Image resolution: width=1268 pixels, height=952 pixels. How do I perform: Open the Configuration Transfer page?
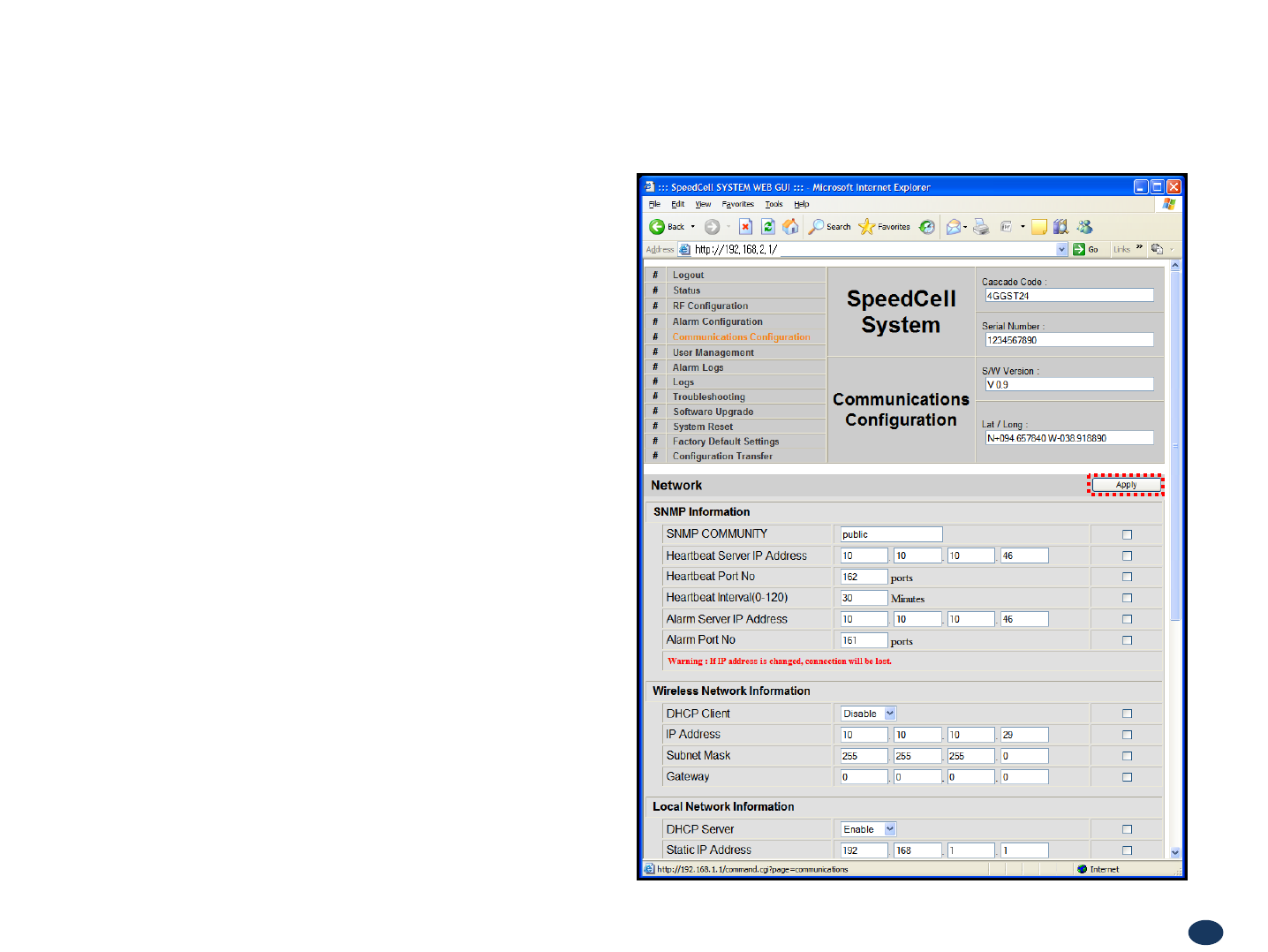722,457
